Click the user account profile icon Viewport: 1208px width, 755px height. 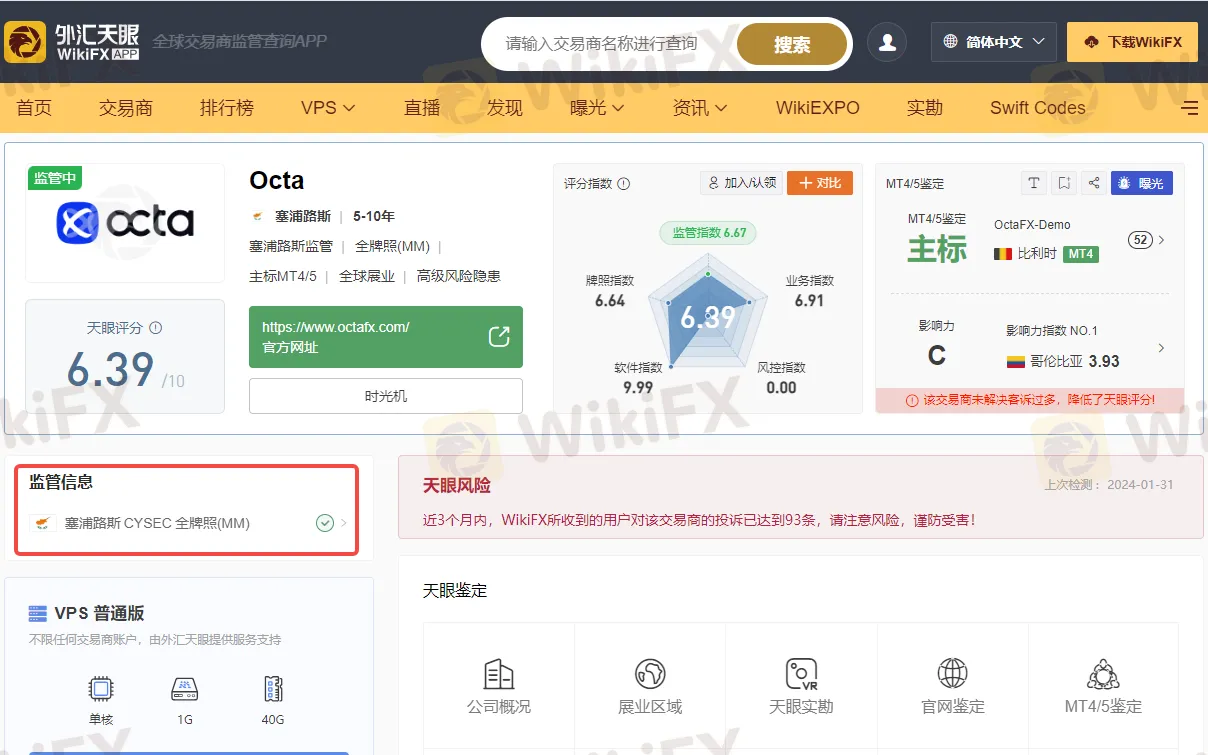click(x=886, y=42)
